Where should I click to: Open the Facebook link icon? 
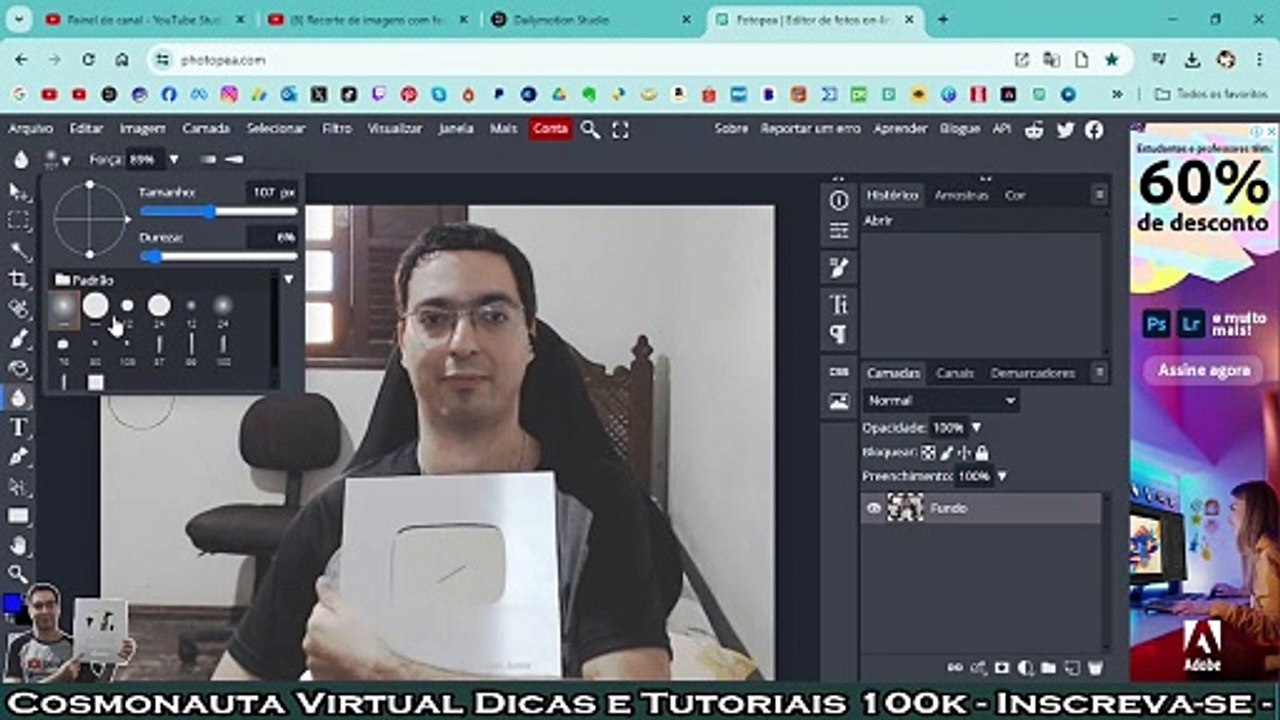[x=1094, y=129]
